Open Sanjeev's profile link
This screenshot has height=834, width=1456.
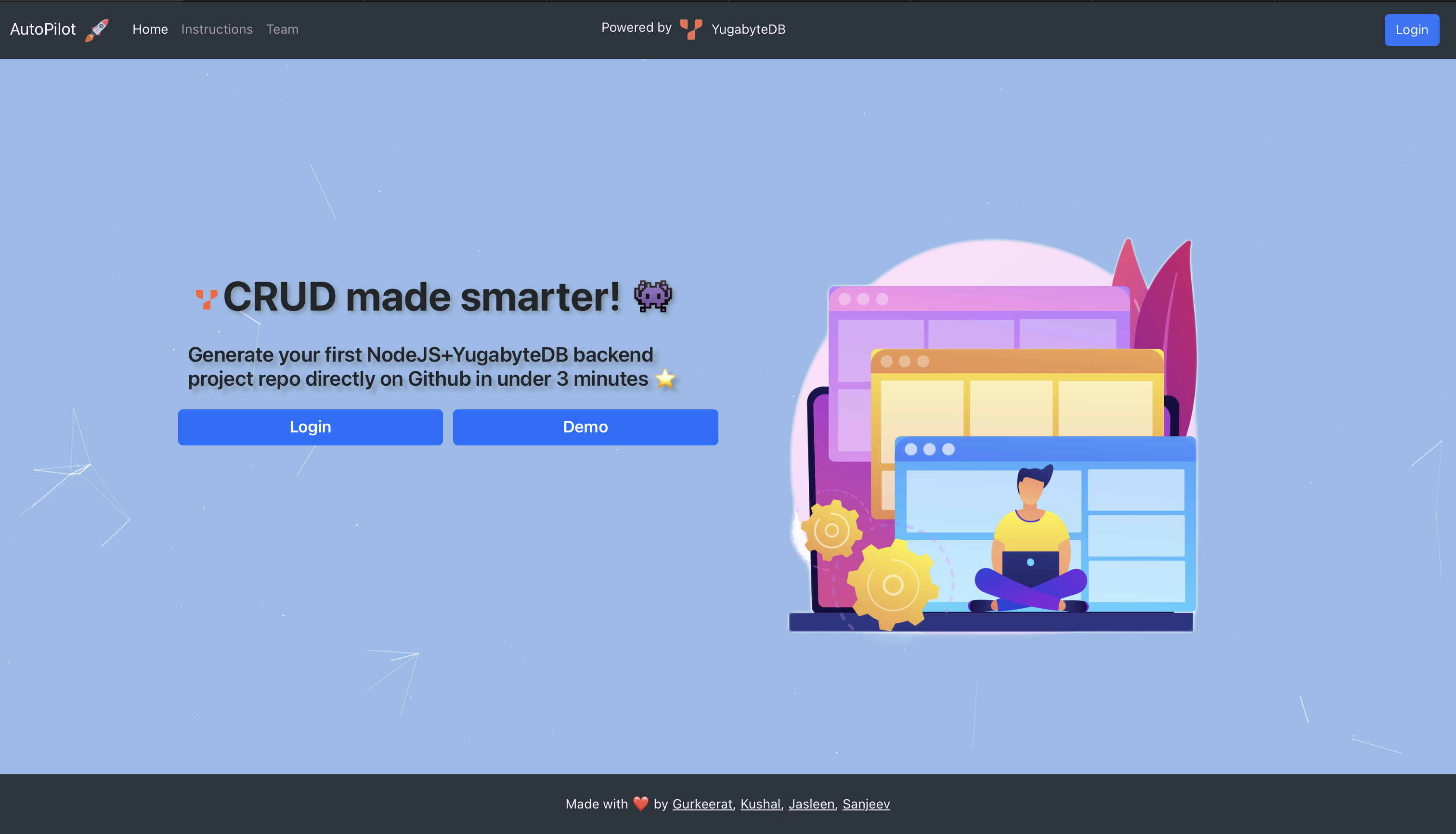click(x=866, y=804)
